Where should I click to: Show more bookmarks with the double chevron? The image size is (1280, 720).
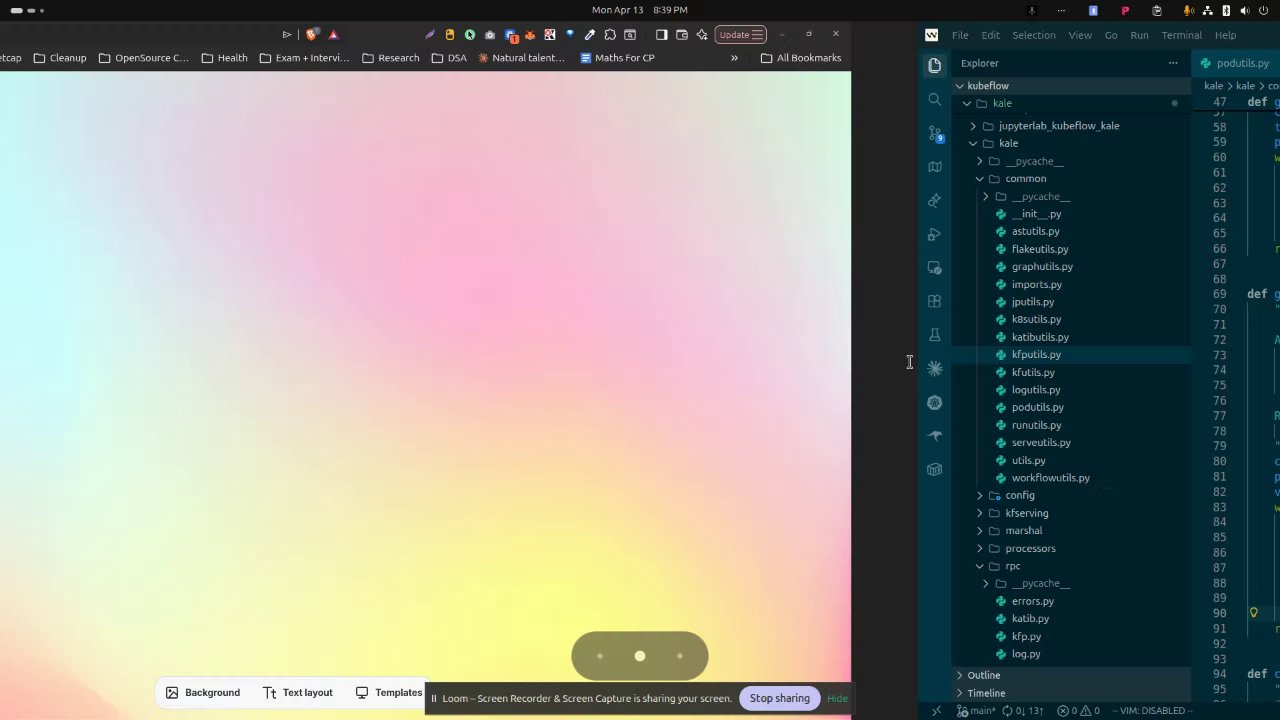point(734,58)
